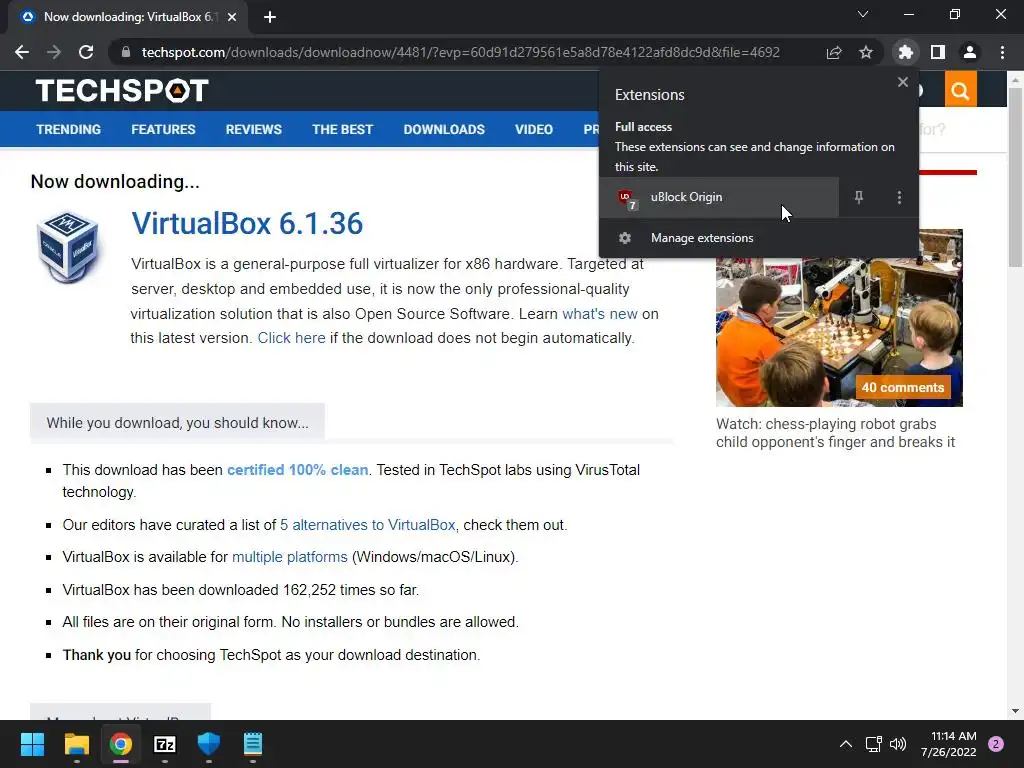The width and height of the screenshot is (1024, 768).
Task: Open the Reviews section
Action: [253, 129]
